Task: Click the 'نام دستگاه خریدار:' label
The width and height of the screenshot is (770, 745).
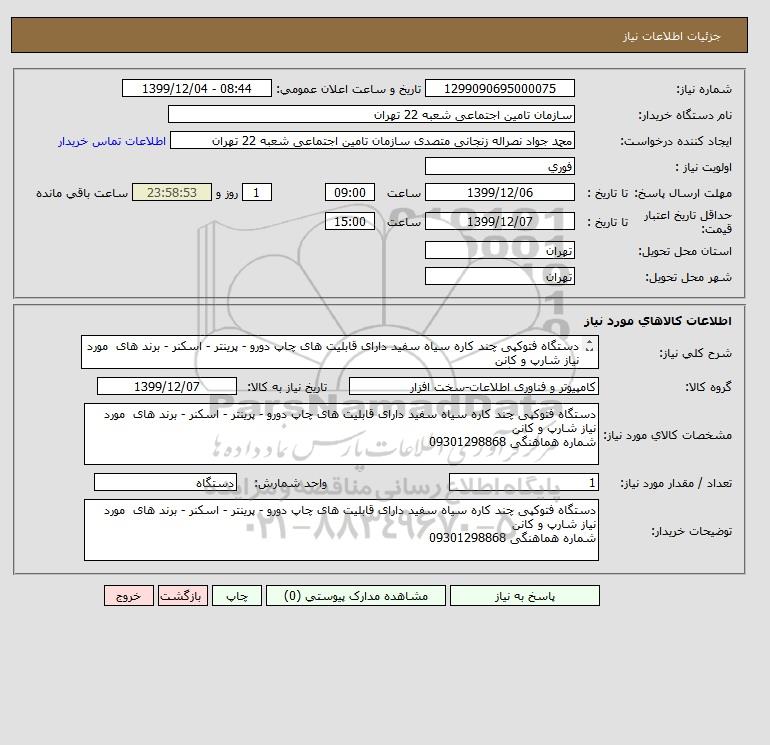Action: pos(685,115)
